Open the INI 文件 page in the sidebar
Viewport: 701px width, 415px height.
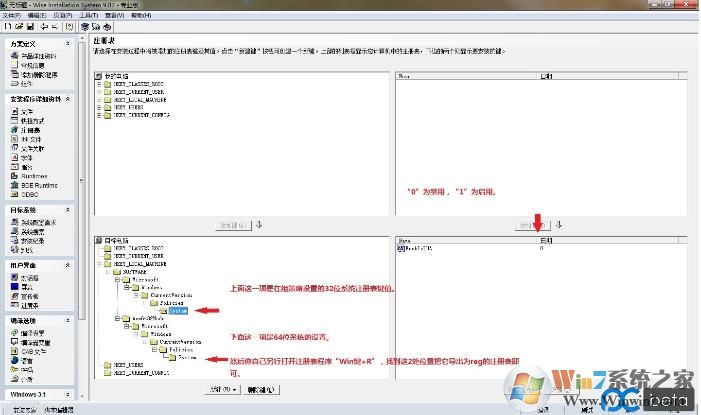[26, 139]
